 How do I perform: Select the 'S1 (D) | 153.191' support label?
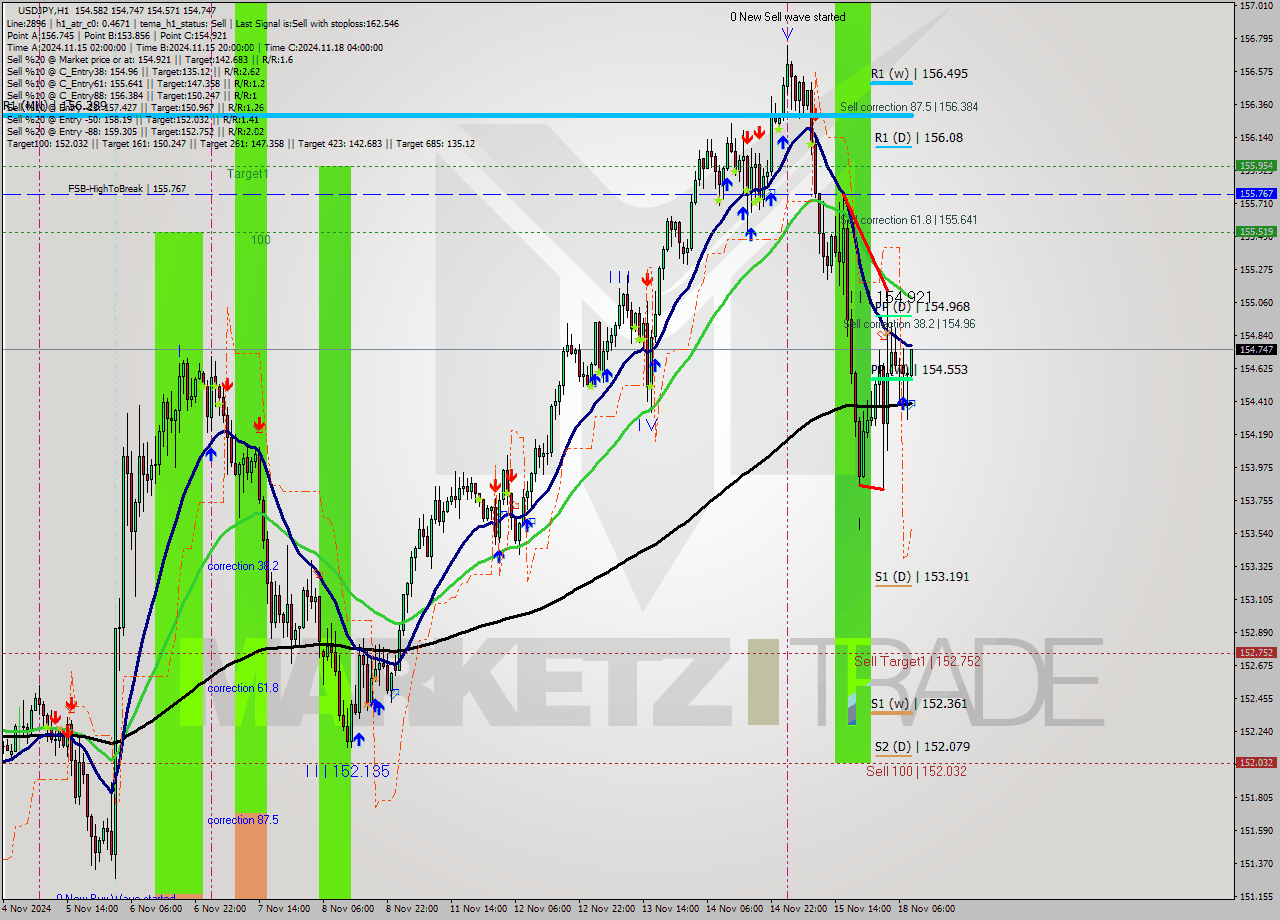921,577
